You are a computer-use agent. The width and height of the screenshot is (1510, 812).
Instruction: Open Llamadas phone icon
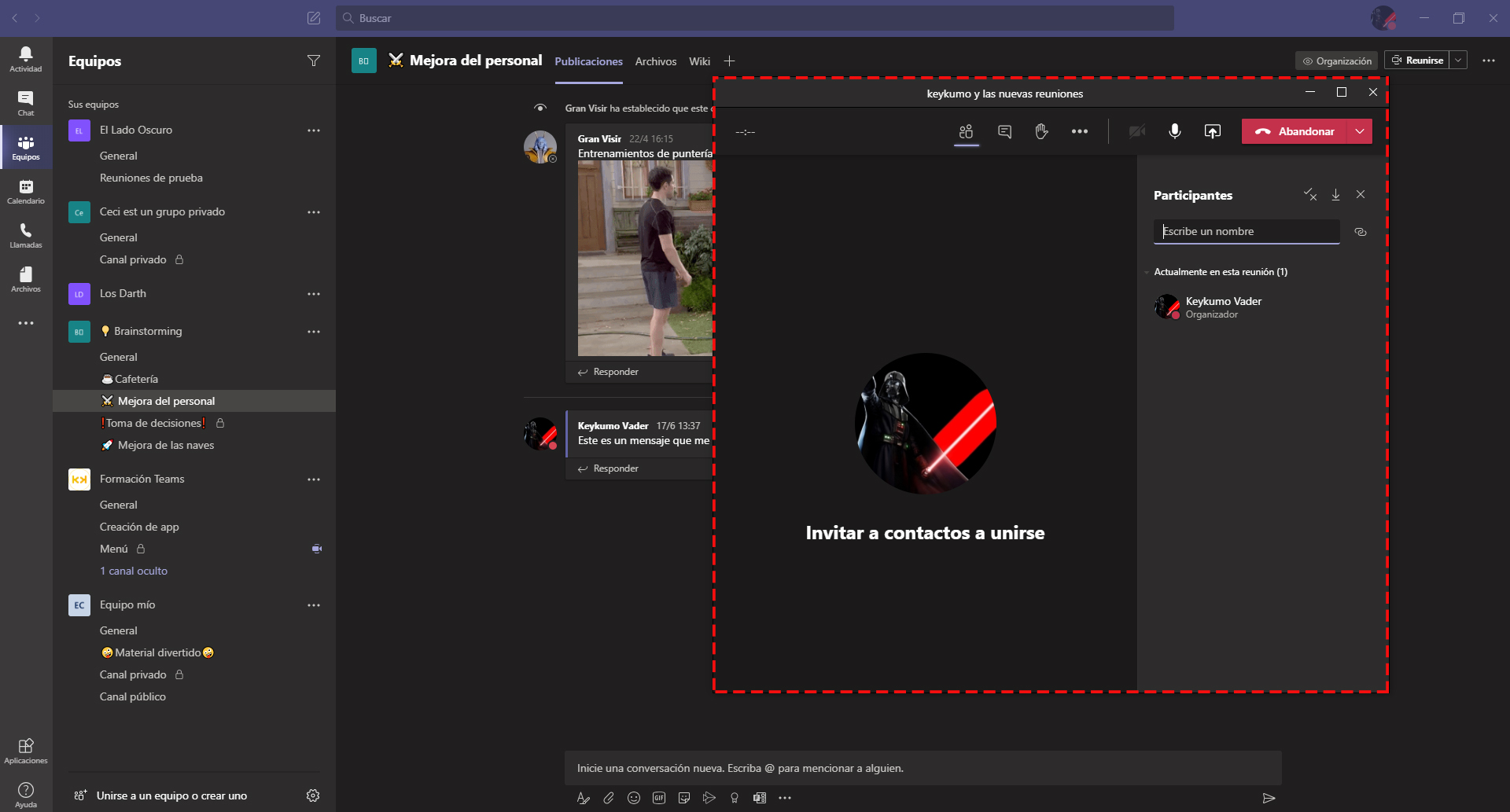pyautogui.click(x=26, y=235)
